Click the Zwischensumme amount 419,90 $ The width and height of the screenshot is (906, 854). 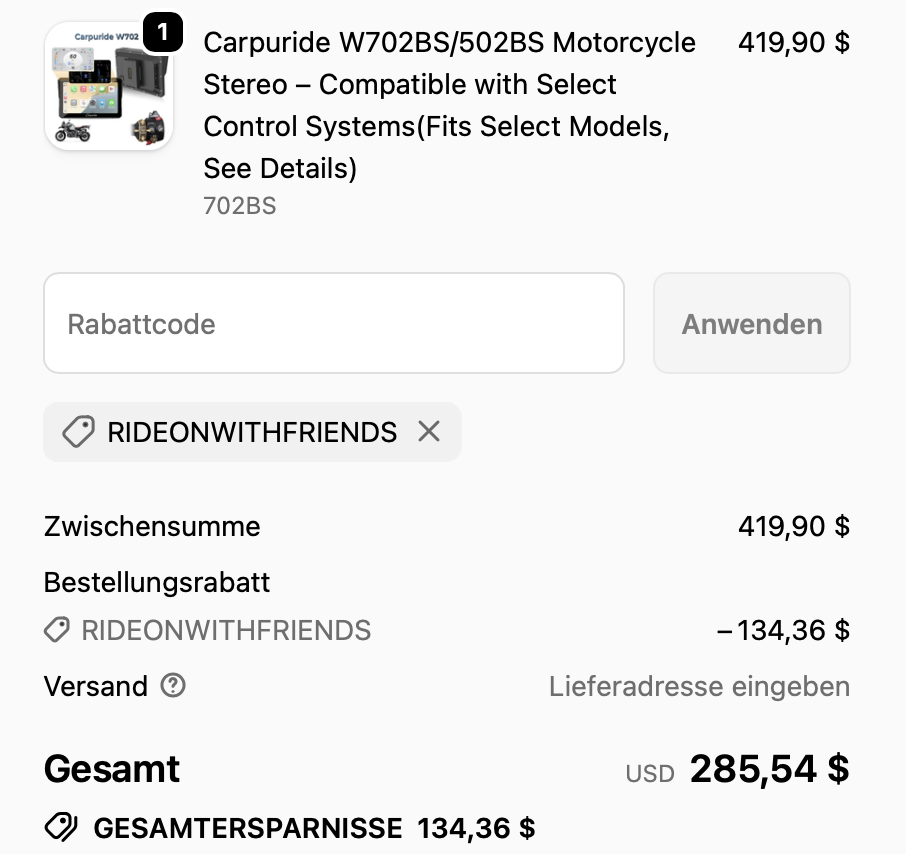pyautogui.click(x=793, y=526)
